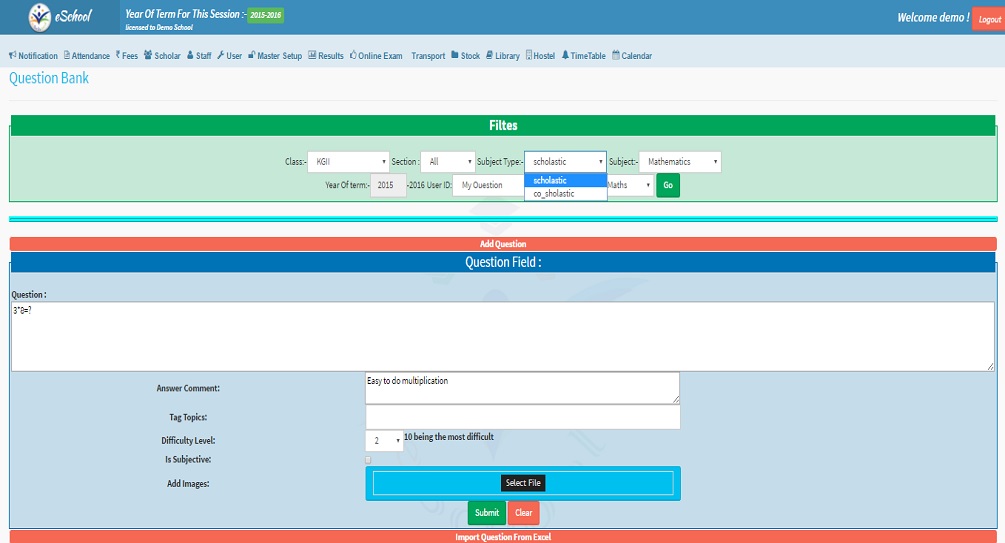Expand the Import Question From Excel bar
The image size is (1005, 543).
tap(502, 537)
